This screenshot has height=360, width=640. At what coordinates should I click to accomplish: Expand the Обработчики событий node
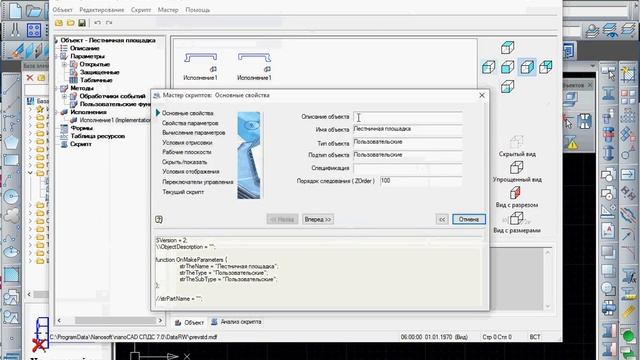tap(64, 96)
